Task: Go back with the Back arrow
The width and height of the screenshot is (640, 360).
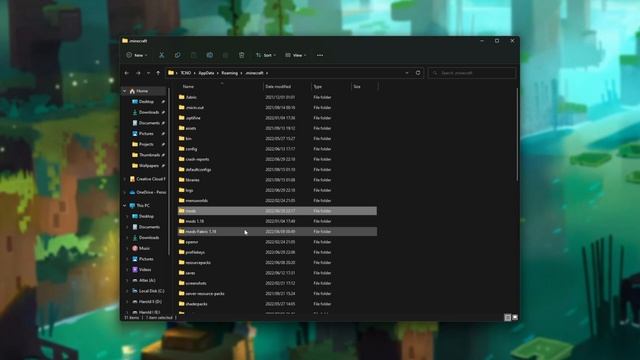Action: pyautogui.click(x=127, y=73)
